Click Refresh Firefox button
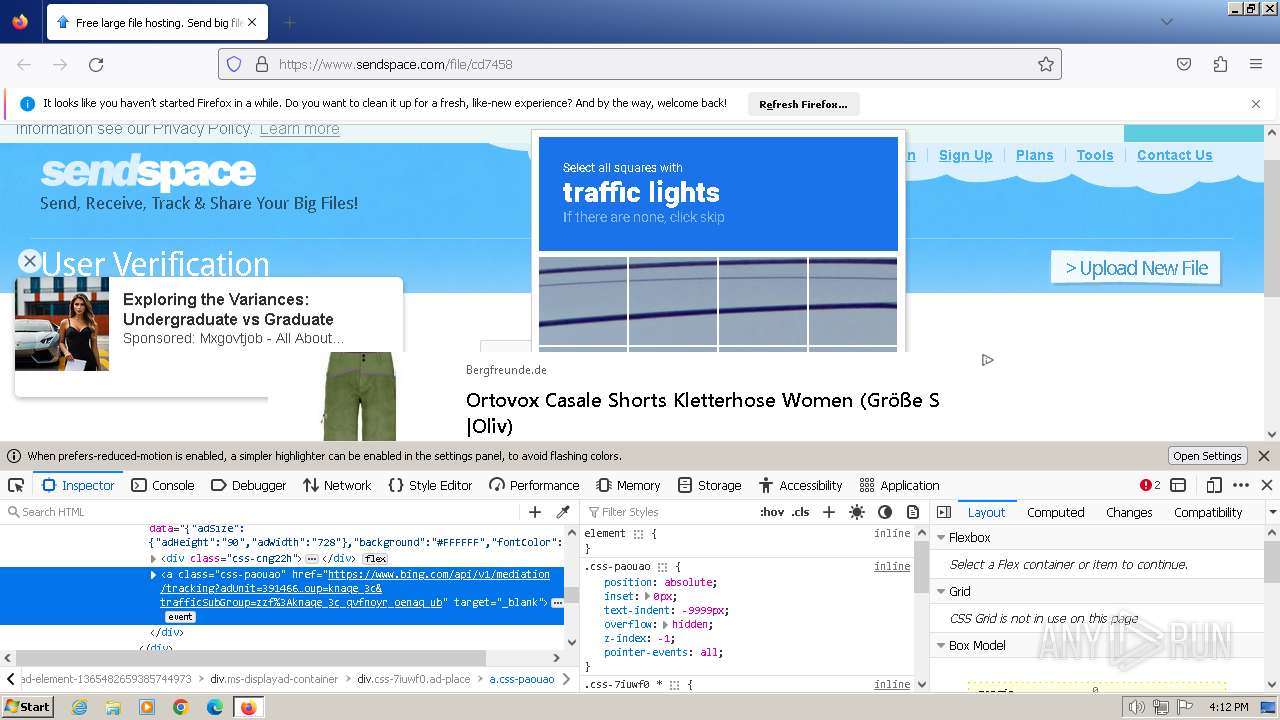The height and width of the screenshot is (720, 1280). click(803, 104)
